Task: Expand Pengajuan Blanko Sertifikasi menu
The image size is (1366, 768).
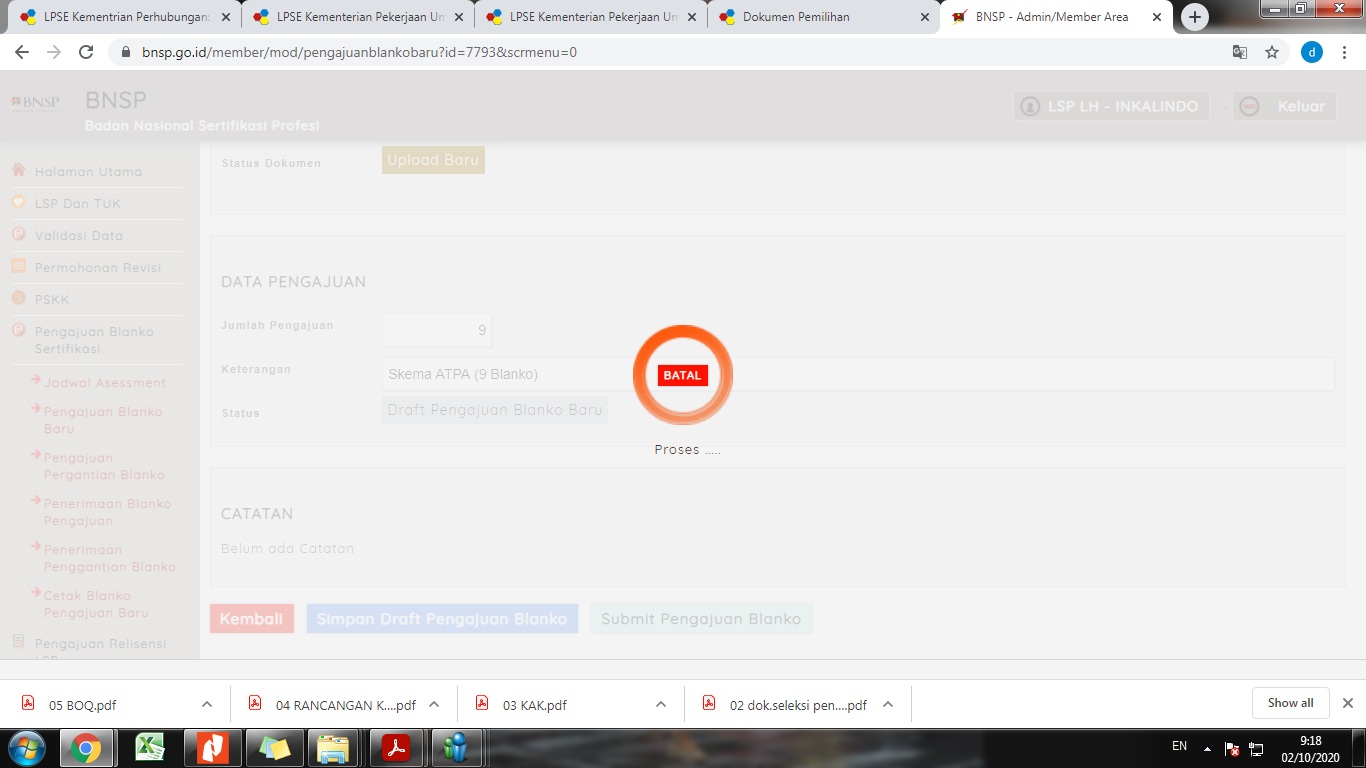Action: pyautogui.click(x=94, y=340)
